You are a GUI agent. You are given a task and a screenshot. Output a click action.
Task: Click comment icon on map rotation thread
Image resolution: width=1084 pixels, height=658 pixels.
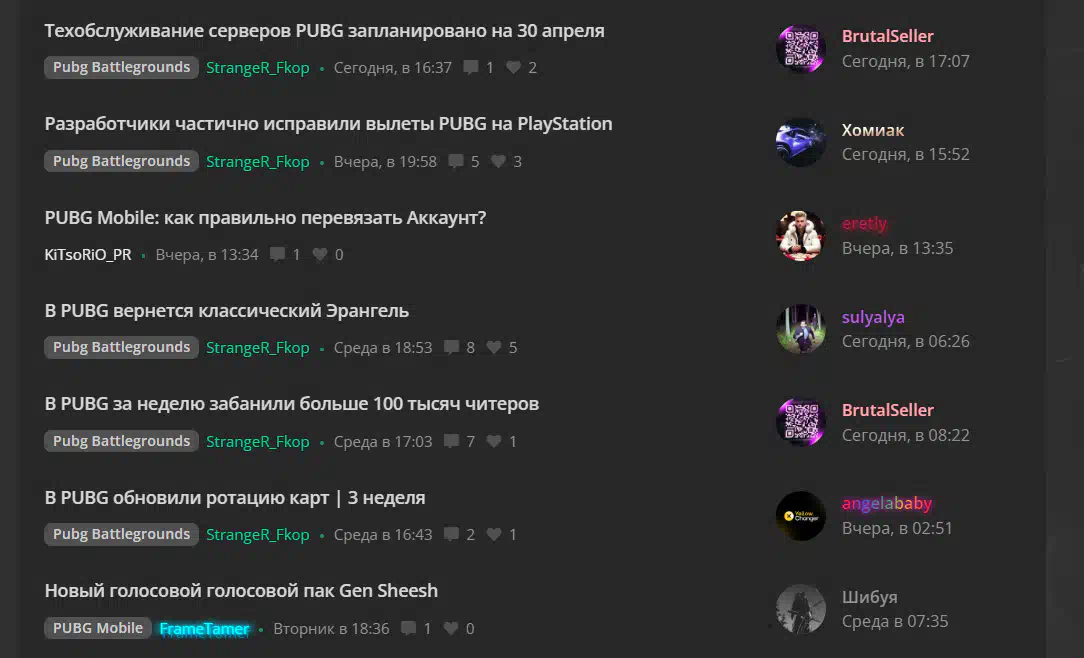pos(451,534)
